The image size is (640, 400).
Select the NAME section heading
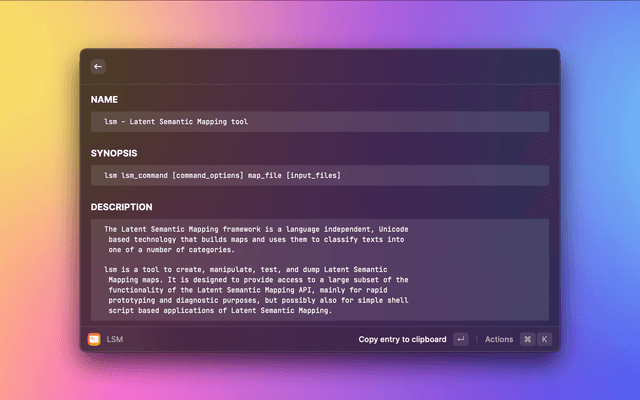pyautogui.click(x=104, y=100)
